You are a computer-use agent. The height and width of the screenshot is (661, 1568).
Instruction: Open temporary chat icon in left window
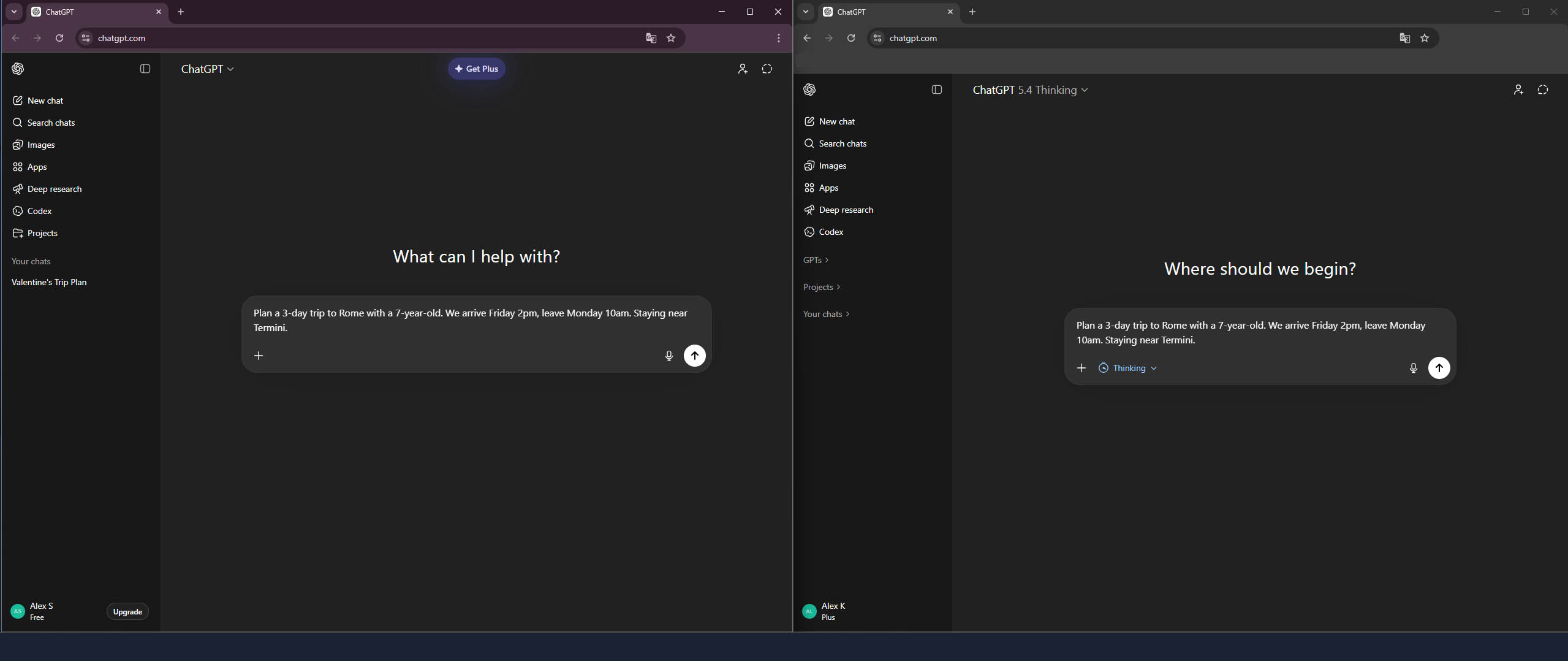pos(767,69)
